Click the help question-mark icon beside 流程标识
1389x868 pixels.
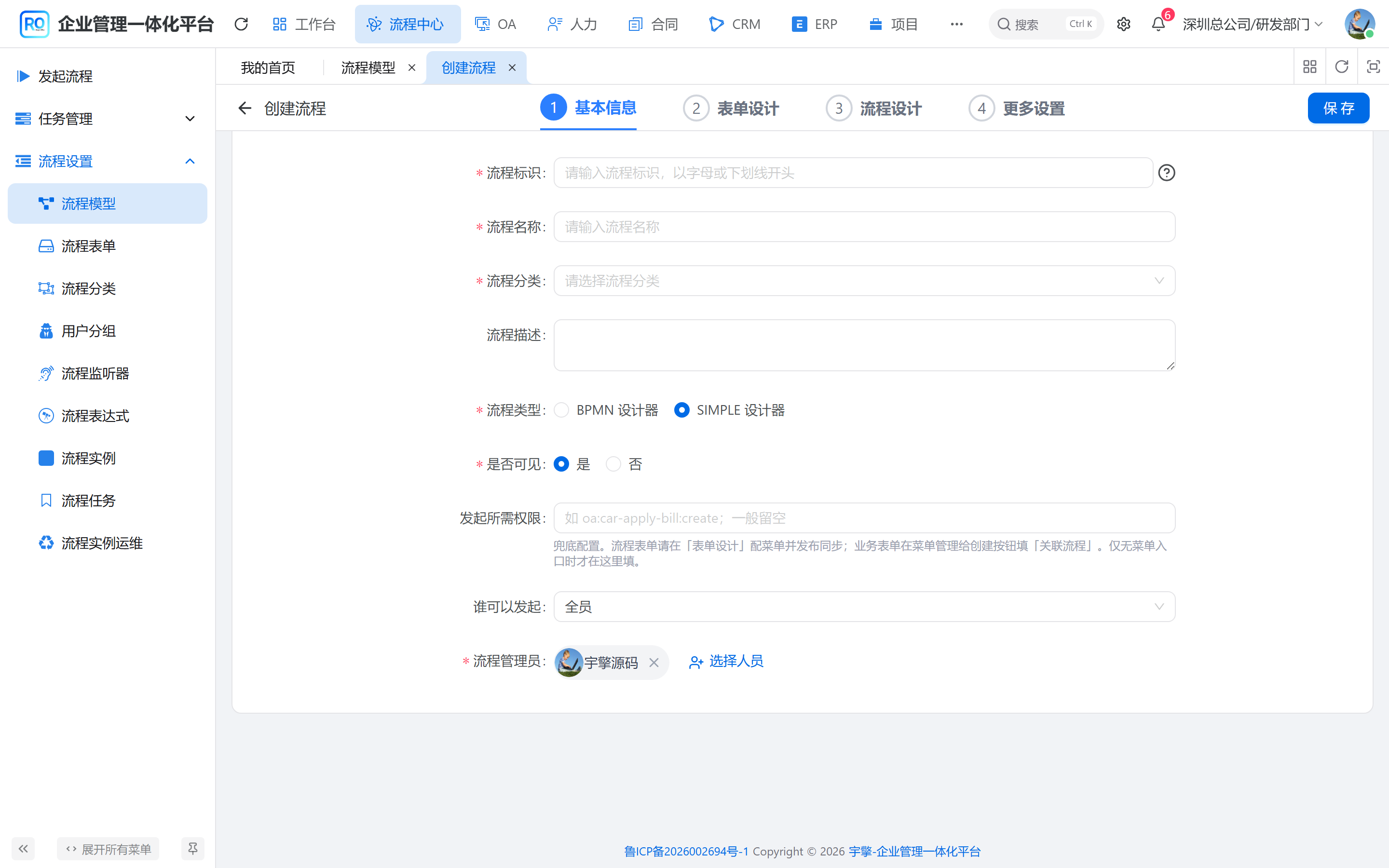pyautogui.click(x=1166, y=173)
